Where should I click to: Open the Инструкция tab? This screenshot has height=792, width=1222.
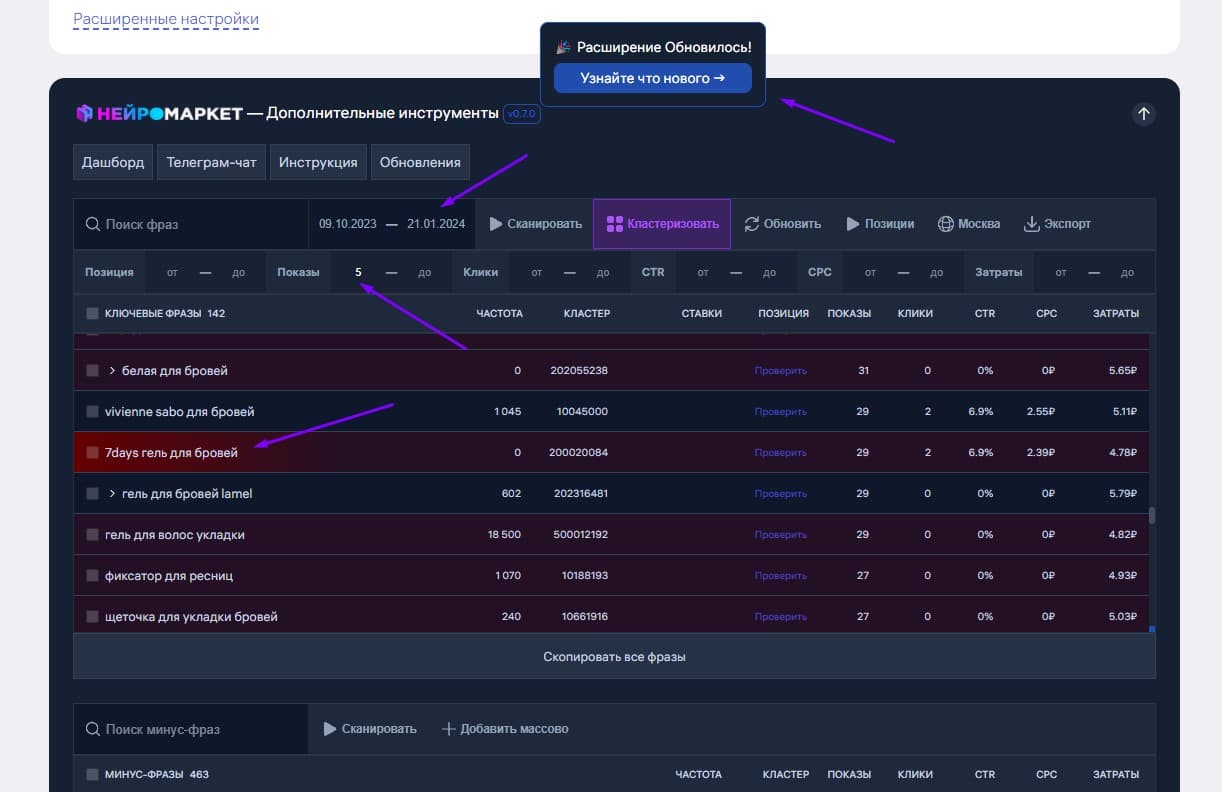318,162
